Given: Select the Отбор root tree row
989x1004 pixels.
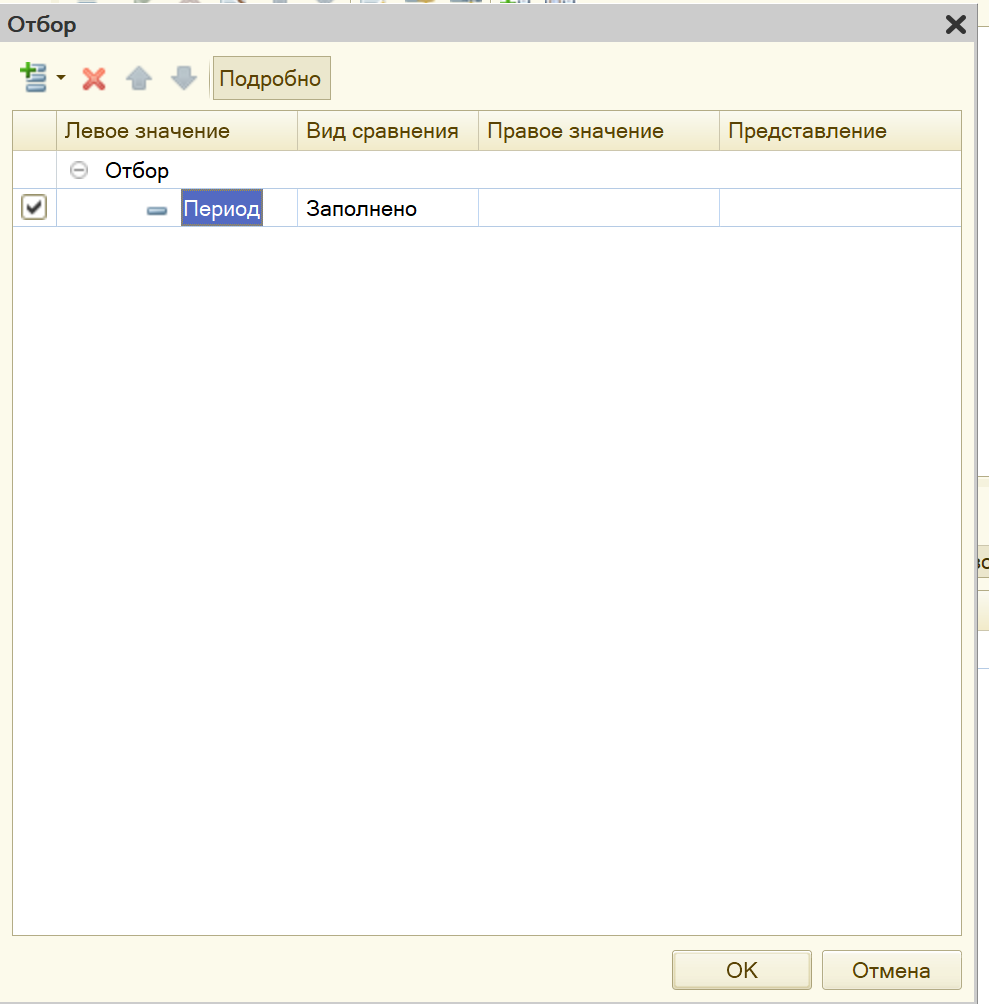Looking at the screenshot, I should [486, 170].
